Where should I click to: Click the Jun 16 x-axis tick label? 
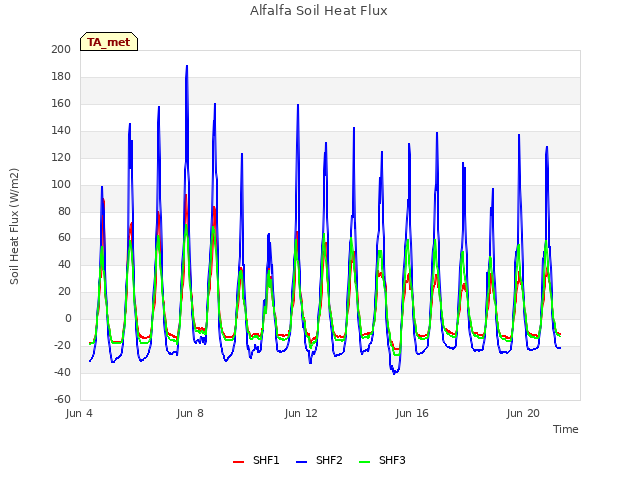click(x=412, y=413)
